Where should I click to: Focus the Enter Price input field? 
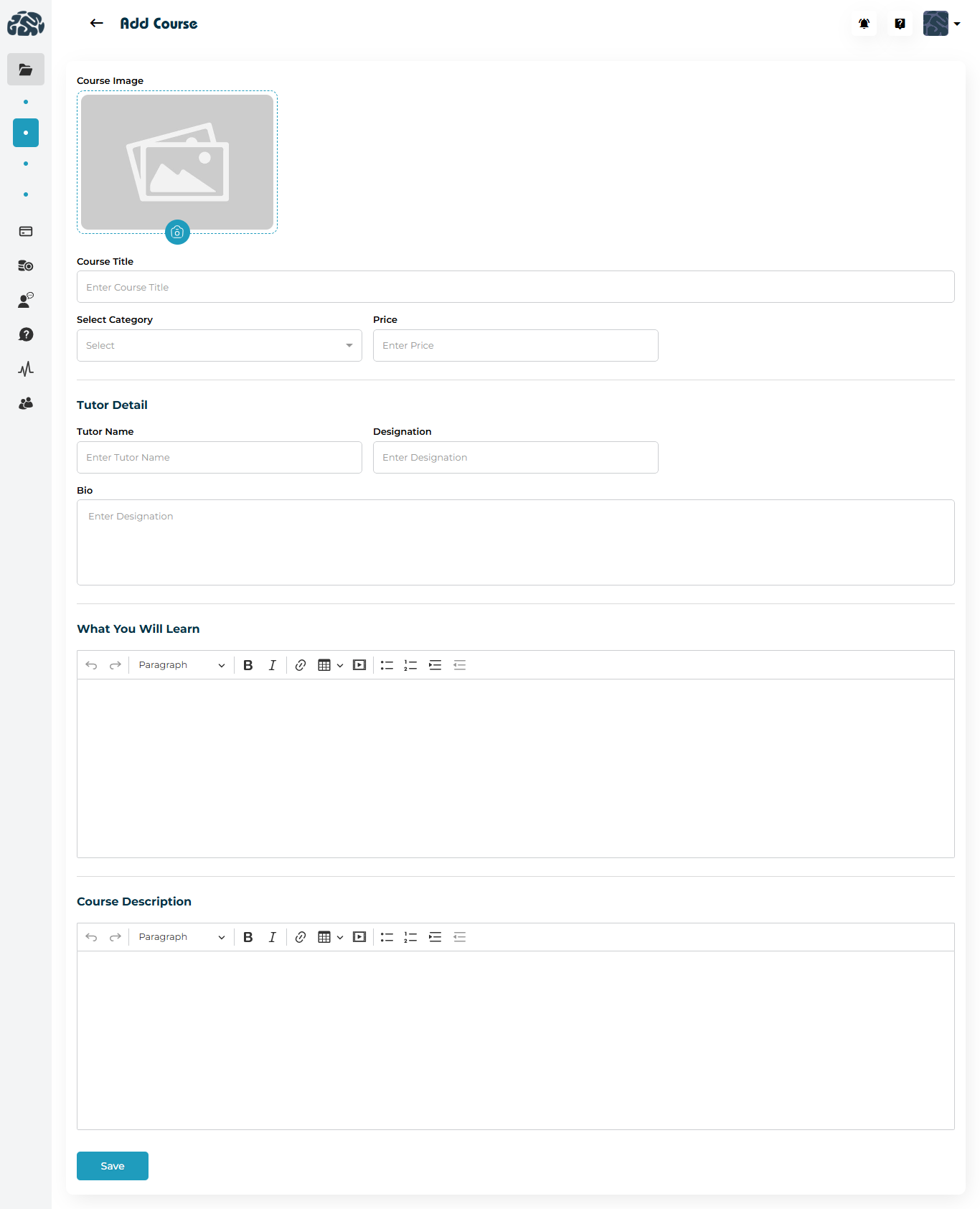coord(515,346)
